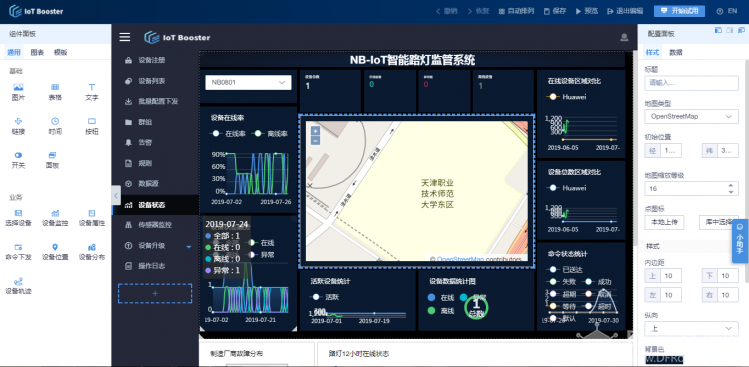The image size is (749, 367).
Task: Add the 设备属性 device property component
Action: point(92,217)
